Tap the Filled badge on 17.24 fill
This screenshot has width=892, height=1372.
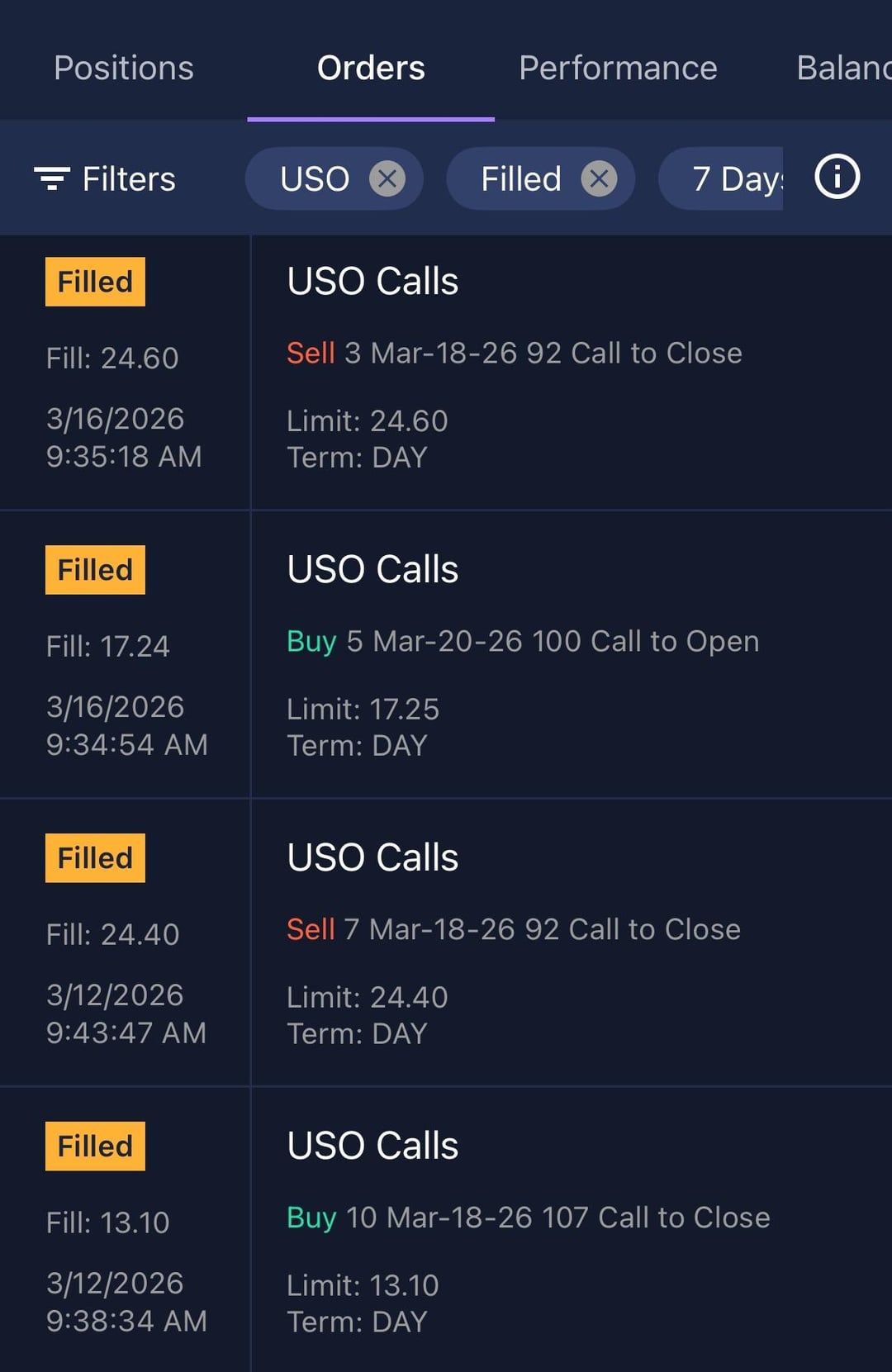pos(95,570)
